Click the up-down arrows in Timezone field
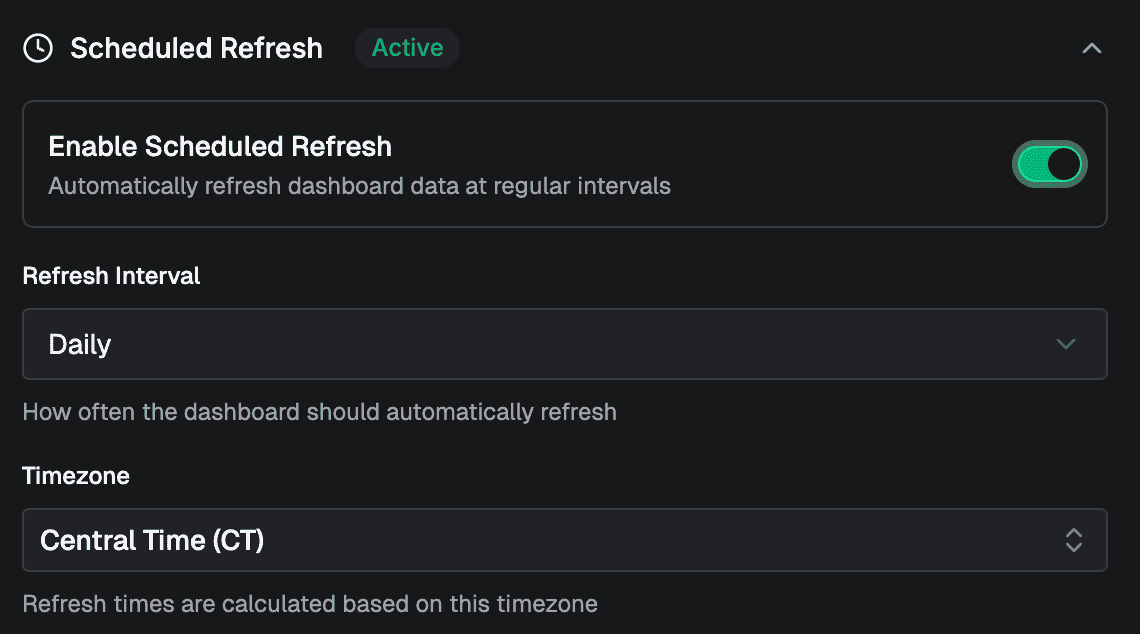This screenshot has width=1140, height=634. (1073, 540)
